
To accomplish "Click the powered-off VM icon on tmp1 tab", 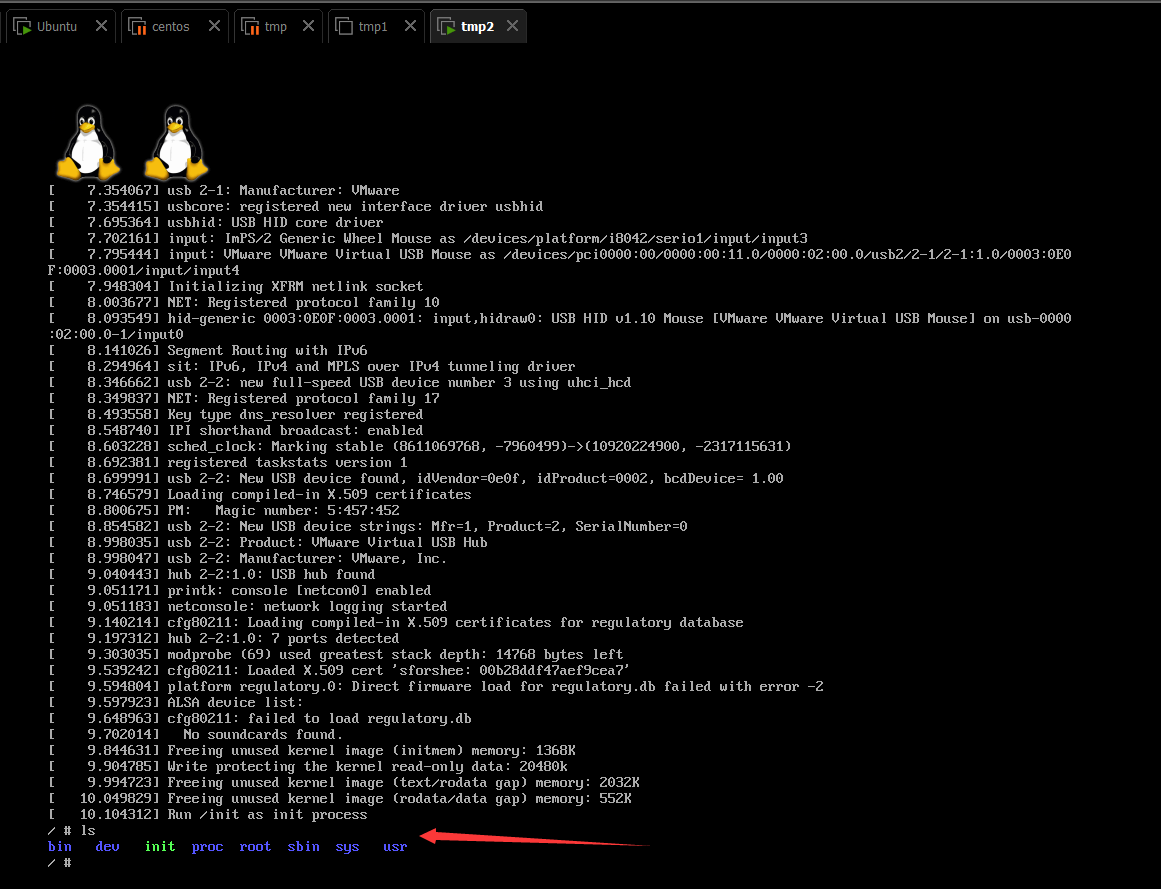I will point(343,27).
